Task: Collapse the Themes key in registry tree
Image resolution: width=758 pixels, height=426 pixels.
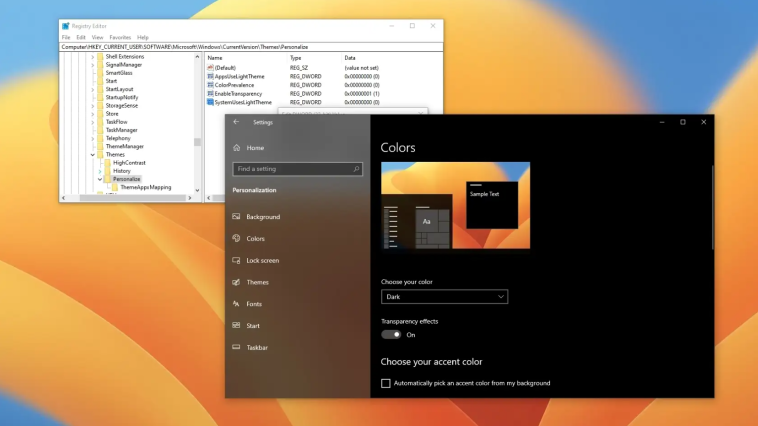Action: 94,155
